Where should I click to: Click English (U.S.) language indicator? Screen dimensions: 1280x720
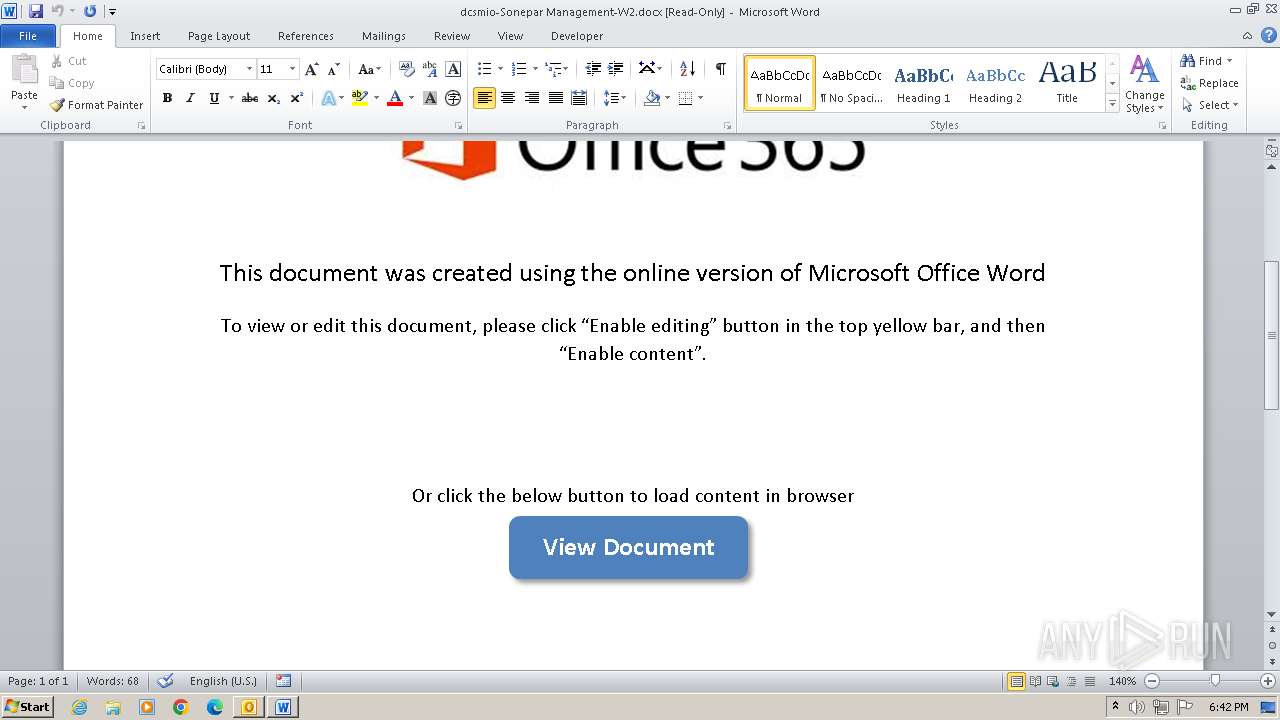(x=223, y=681)
